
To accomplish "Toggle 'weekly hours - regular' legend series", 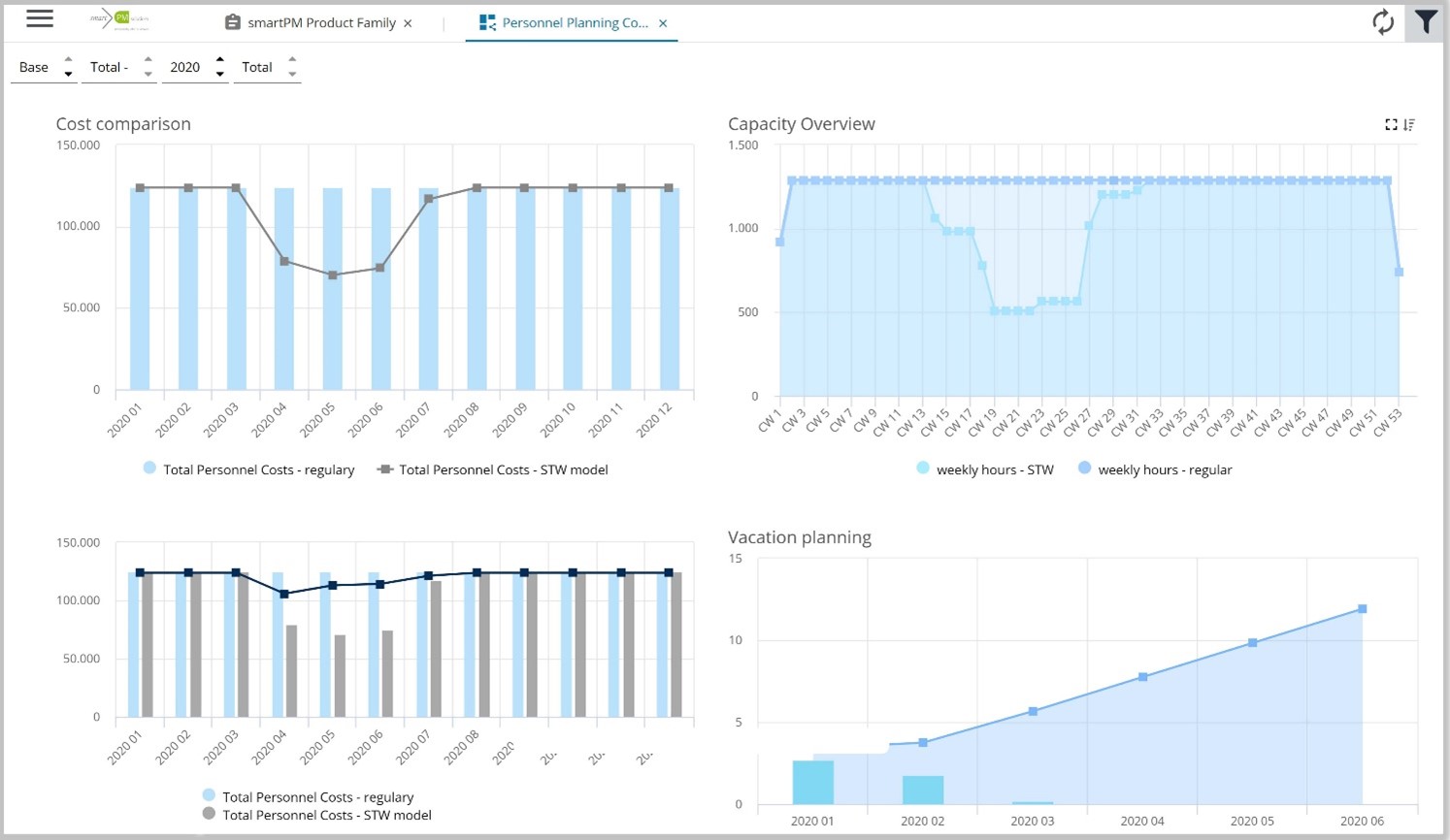I will pyautogui.click(x=1155, y=469).
